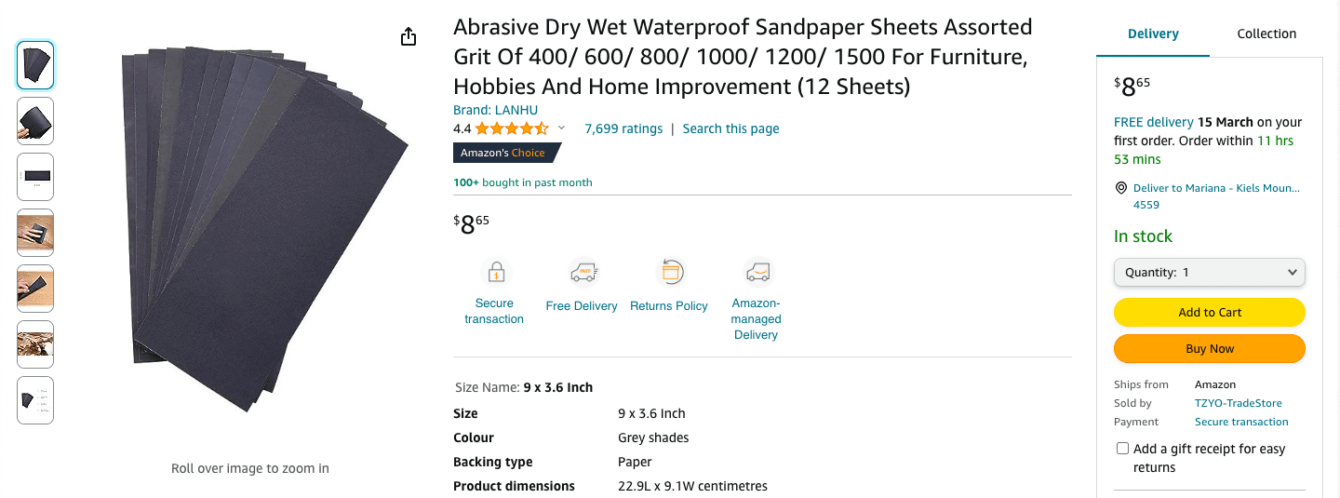Viewport: 1340px width, 498px height.
Task: Open the 7,699 ratings link
Action: click(x=623, y=129)
